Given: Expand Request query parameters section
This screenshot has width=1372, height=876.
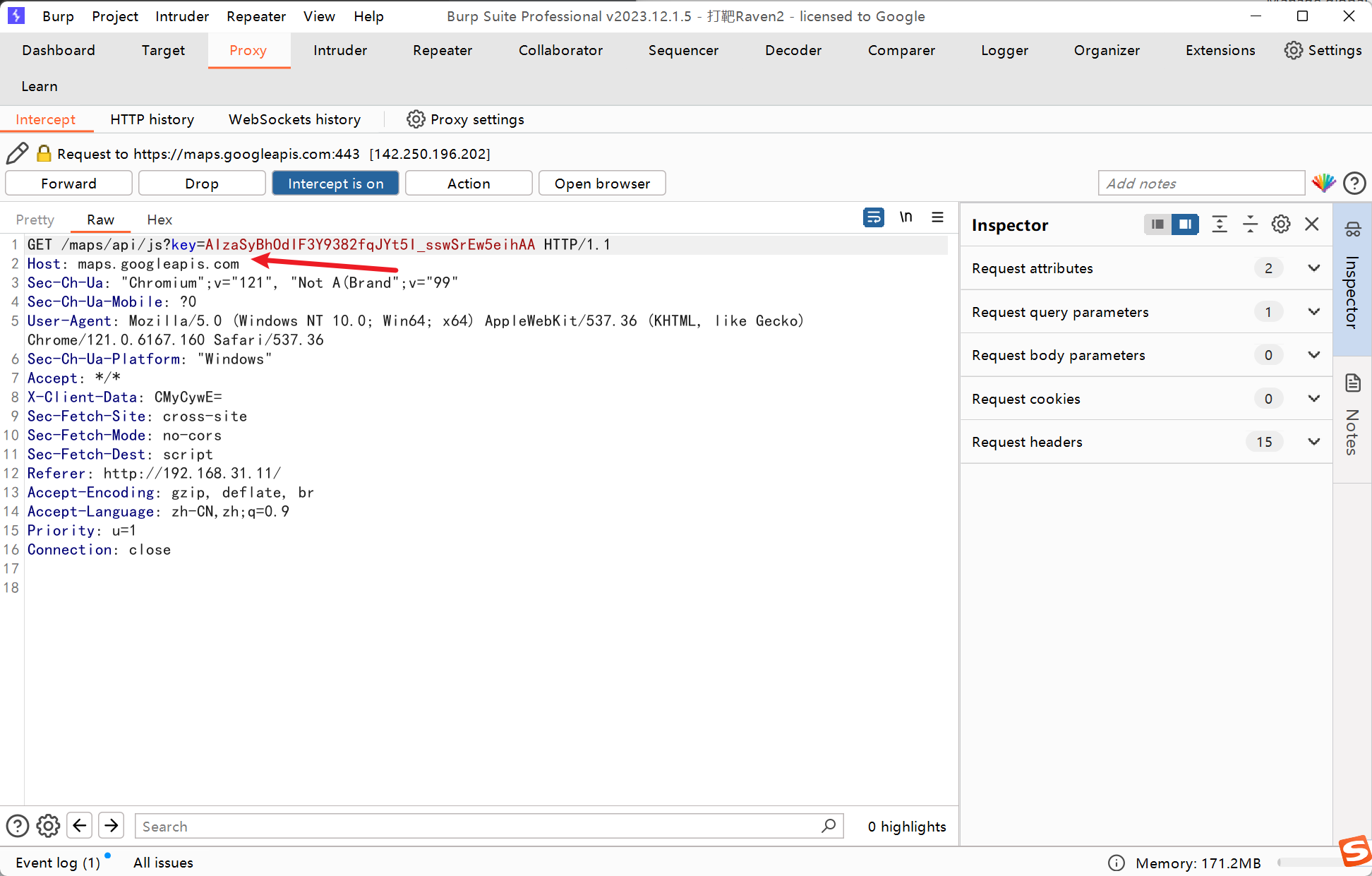Looking at the screenshot, I should (1313, 312).
